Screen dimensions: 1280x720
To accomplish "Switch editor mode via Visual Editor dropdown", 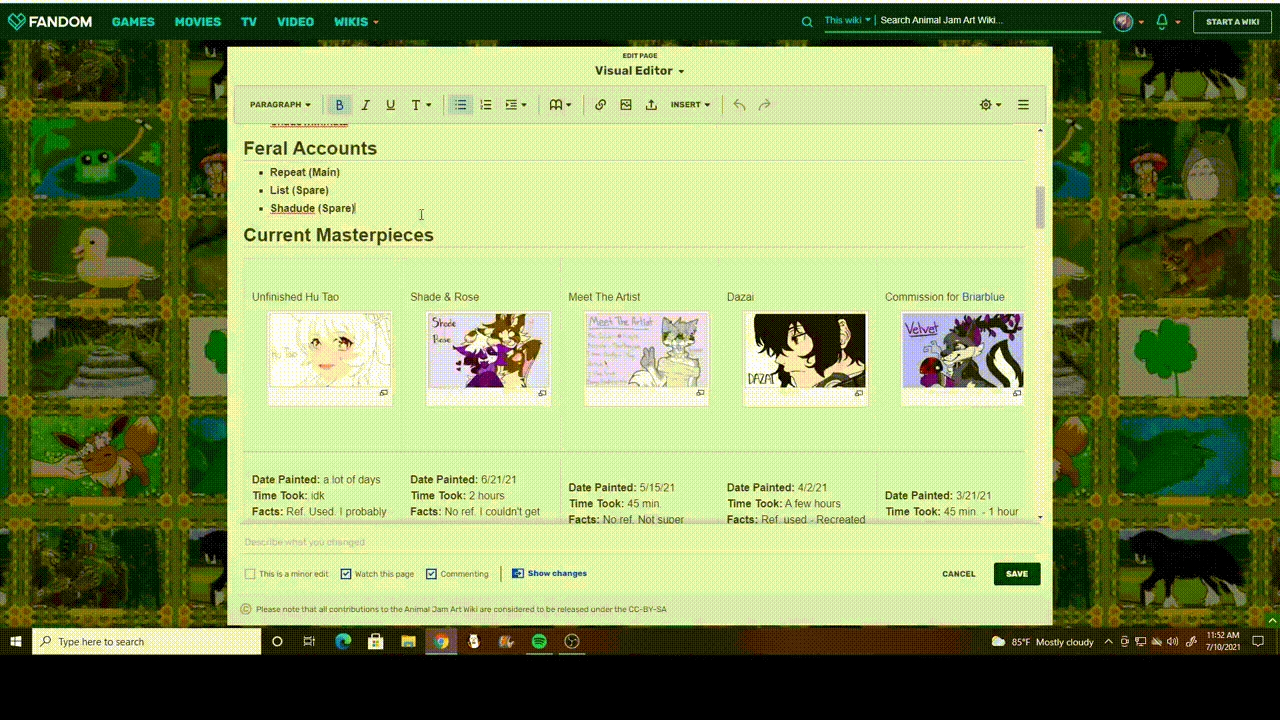I will click(x=640, y=71).
